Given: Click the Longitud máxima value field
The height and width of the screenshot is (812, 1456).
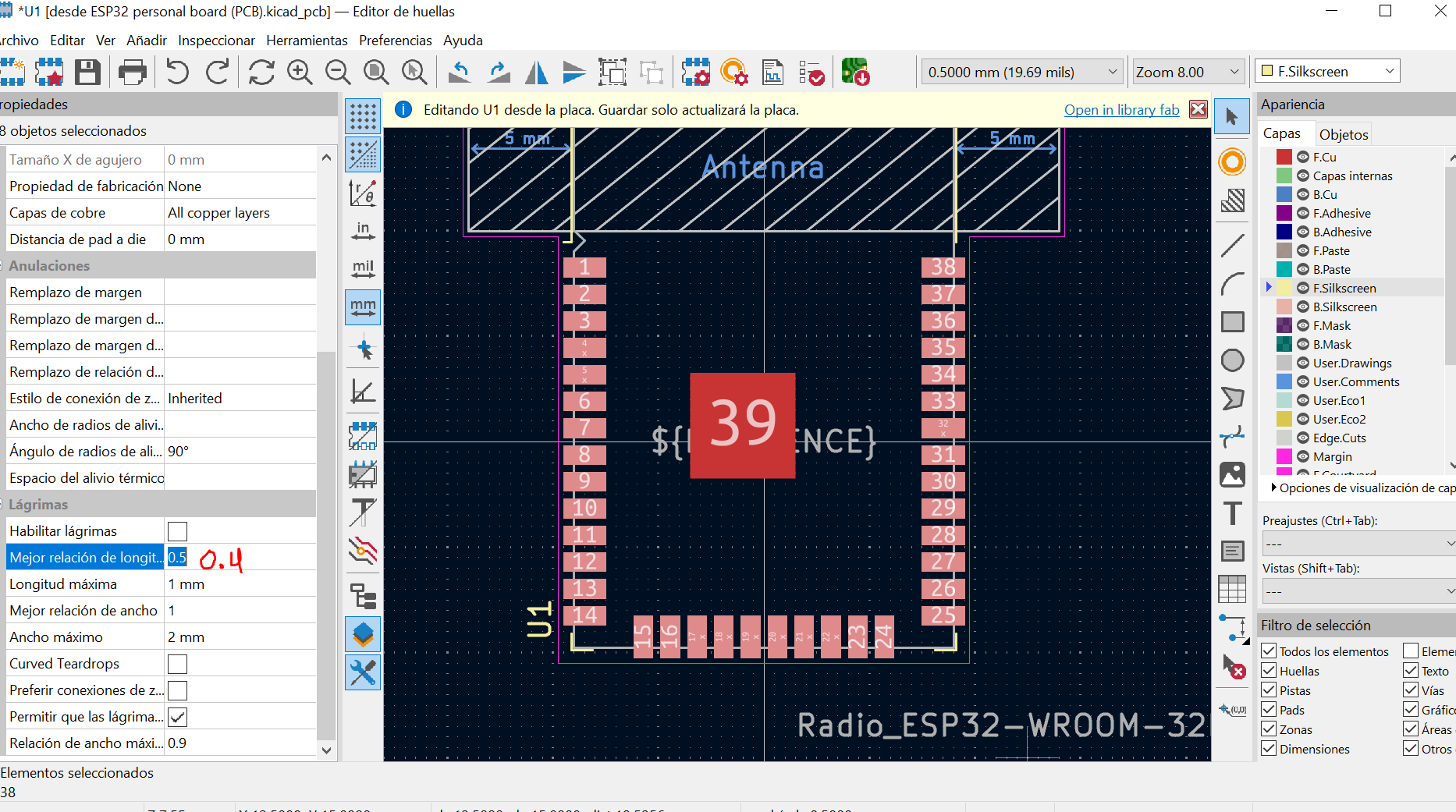Looking at the screenshot, I should 240,584.
